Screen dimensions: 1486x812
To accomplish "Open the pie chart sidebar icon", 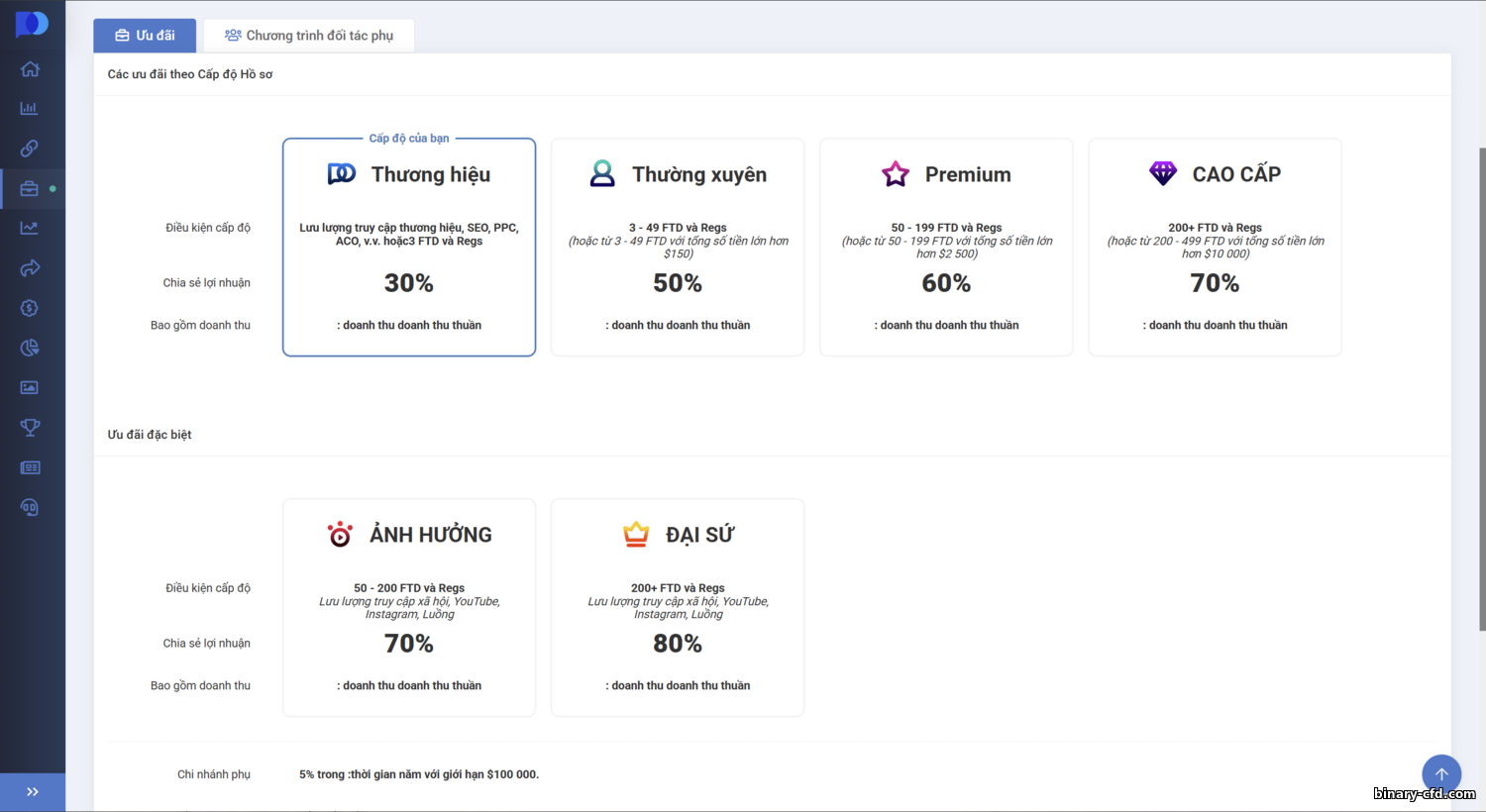I will coord(30,348).
